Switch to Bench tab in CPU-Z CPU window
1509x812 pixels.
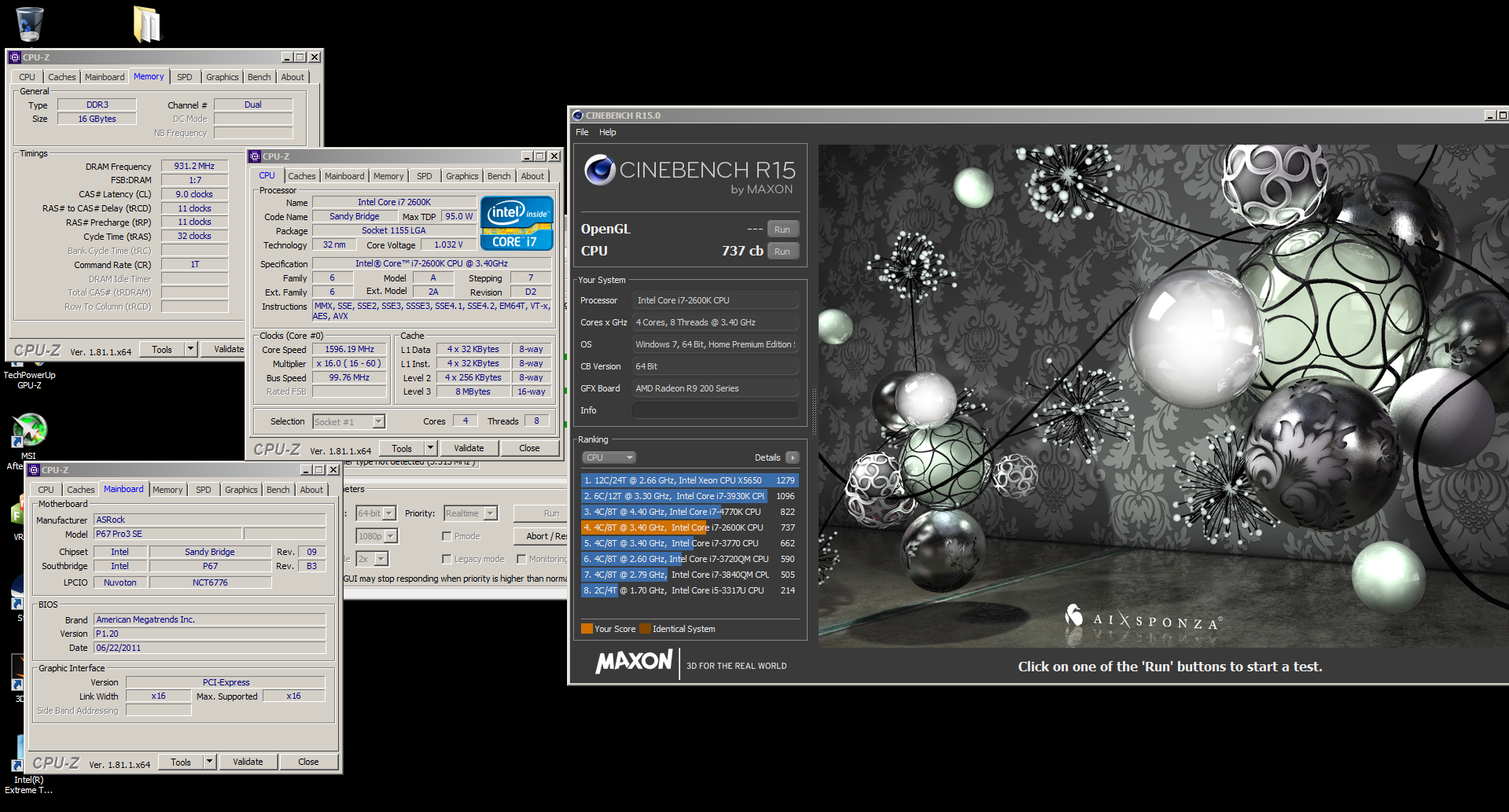point(499,176)
